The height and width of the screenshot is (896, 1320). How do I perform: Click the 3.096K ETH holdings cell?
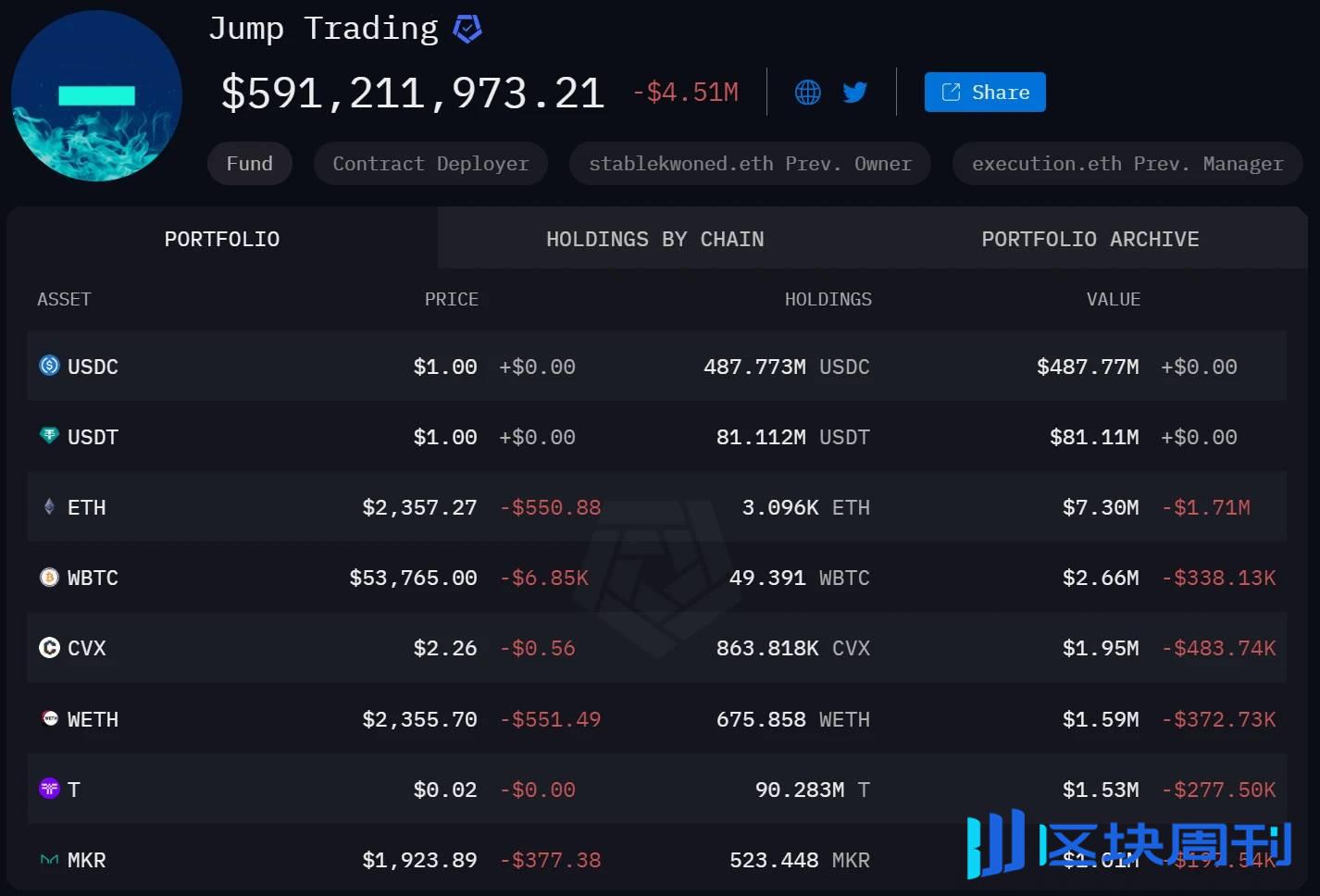(806, 507)
